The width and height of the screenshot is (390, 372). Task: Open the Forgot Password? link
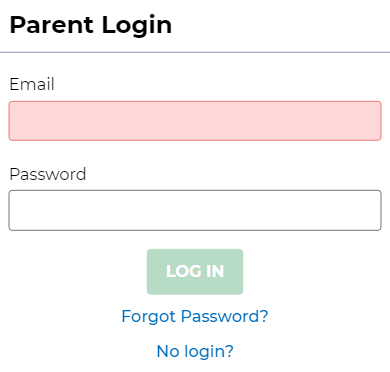click(x=195, y=316)
